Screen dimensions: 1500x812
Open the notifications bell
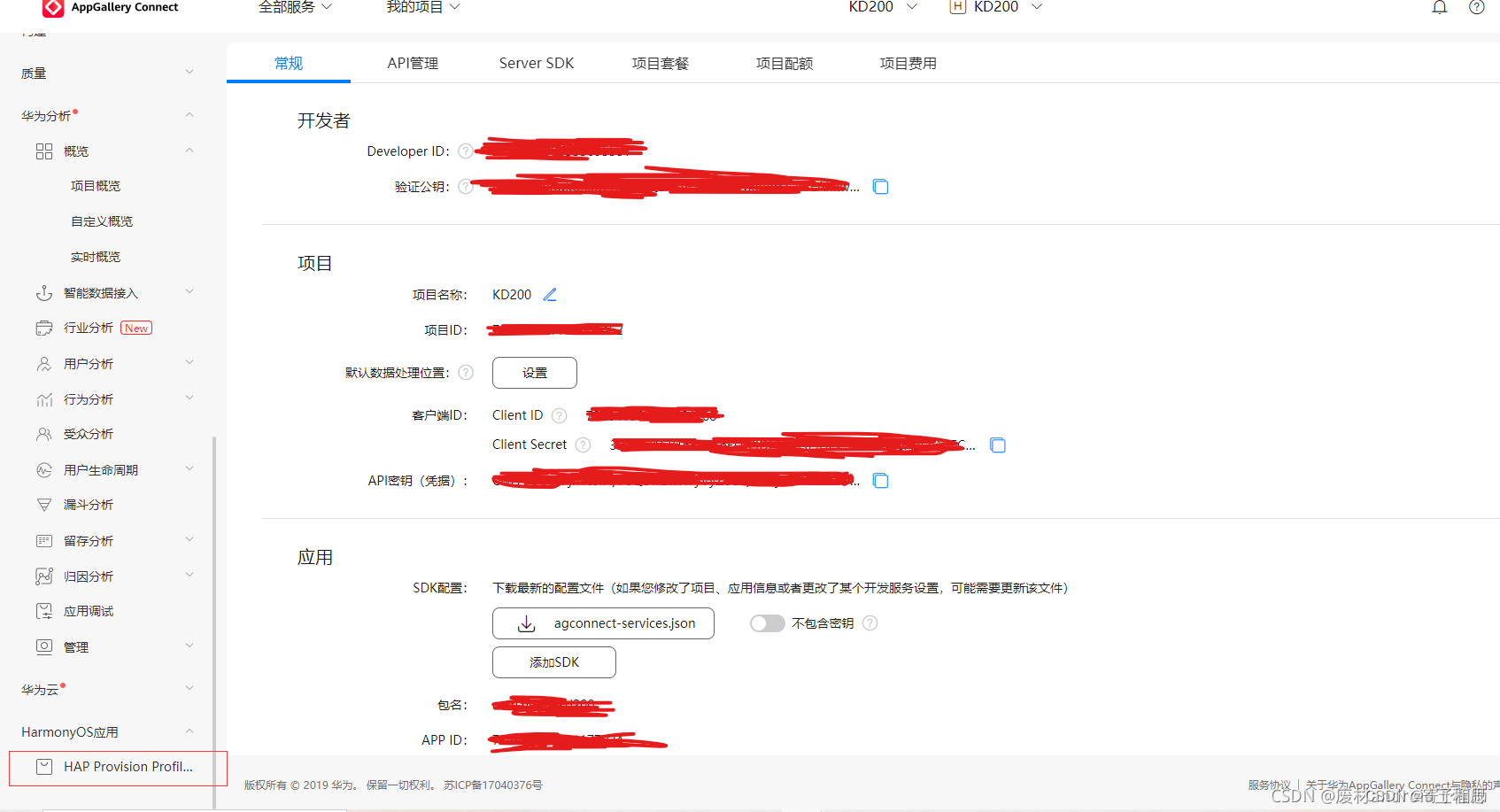pyautogui.click(x=1440, y=7)
